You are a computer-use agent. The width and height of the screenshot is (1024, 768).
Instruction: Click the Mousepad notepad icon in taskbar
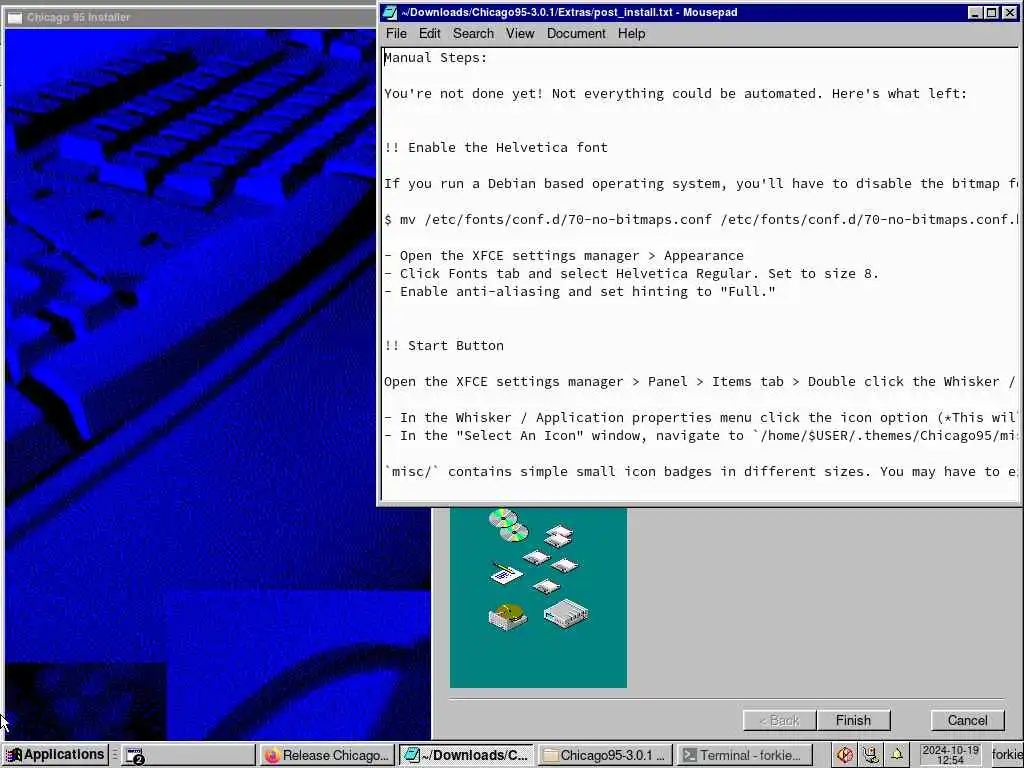coord(411,755)
